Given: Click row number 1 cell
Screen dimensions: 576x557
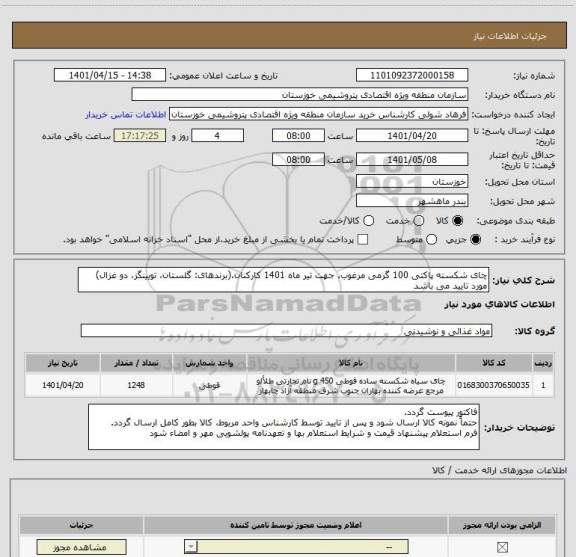Looking at the screenshot, I should [543, 385].
